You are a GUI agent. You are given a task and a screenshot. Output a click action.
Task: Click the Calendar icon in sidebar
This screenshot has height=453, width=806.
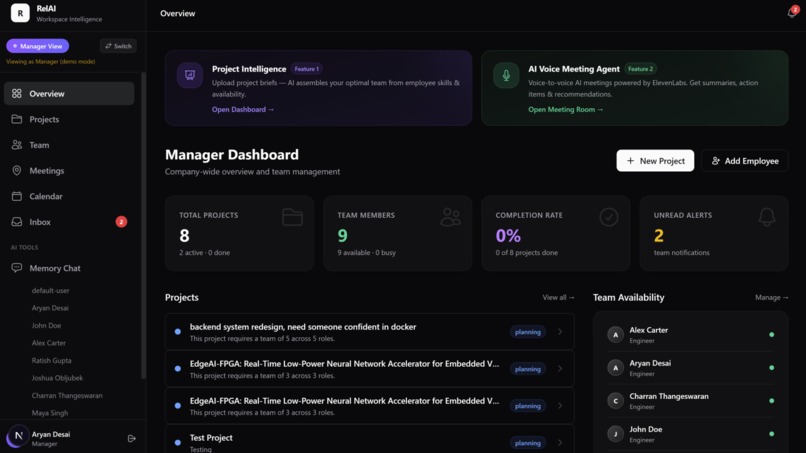(17, 196)
